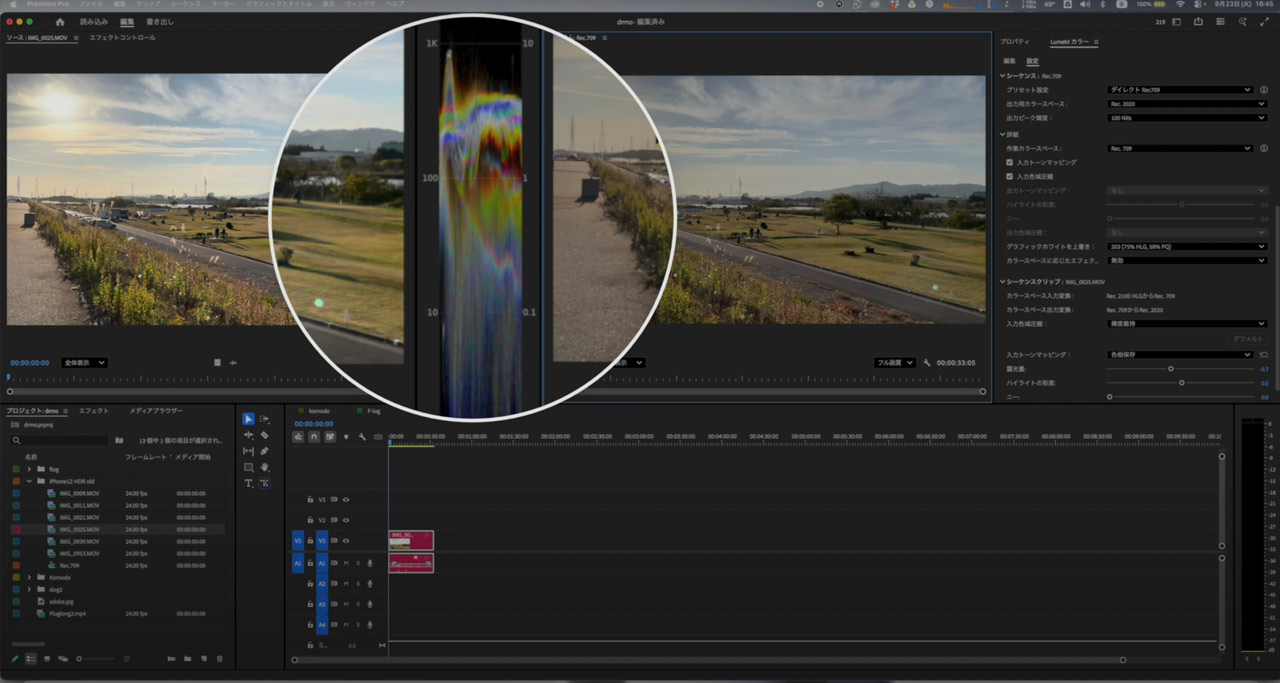Screen dimensions: 1280x683
Task: Click the 書き出し export workspace button
Action: (x=158, y=21)
